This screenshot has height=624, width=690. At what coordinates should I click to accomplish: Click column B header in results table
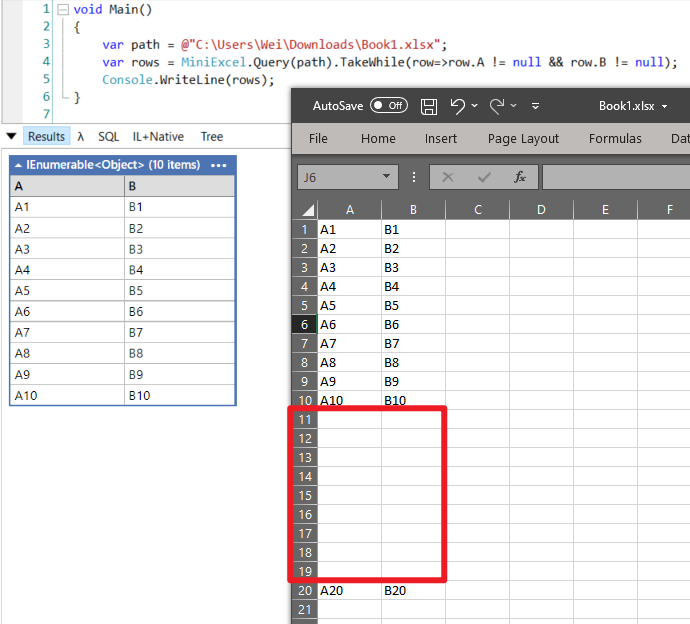[x=180, y=186]
